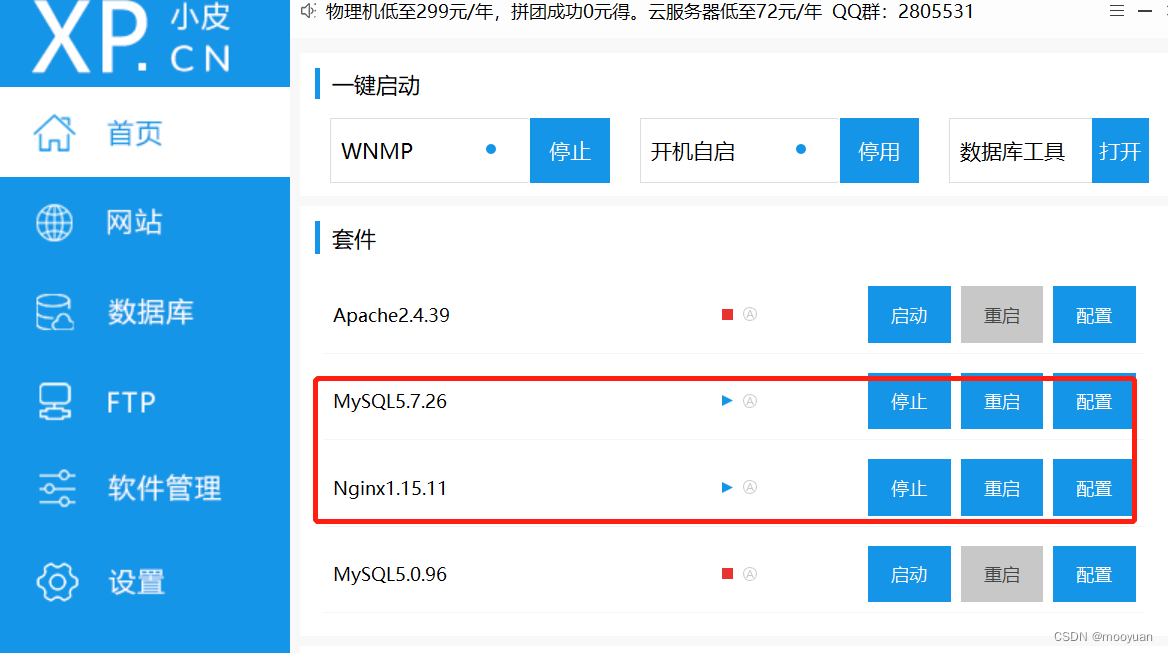This screenshot has width=1168, height=653.
Task: Click the blue running arrow for MySQL5.7.26
Action: (x=727, y=401)
